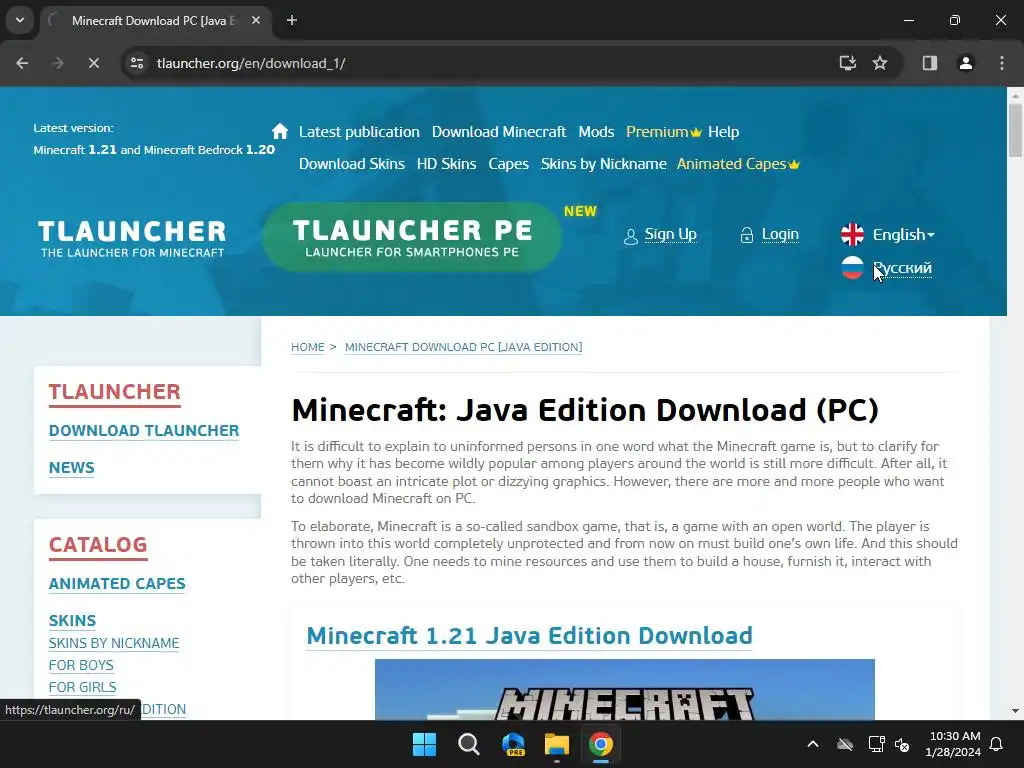Stop loading the page
This screenshot has width=1024, height=768.
(x=93, y=63)
